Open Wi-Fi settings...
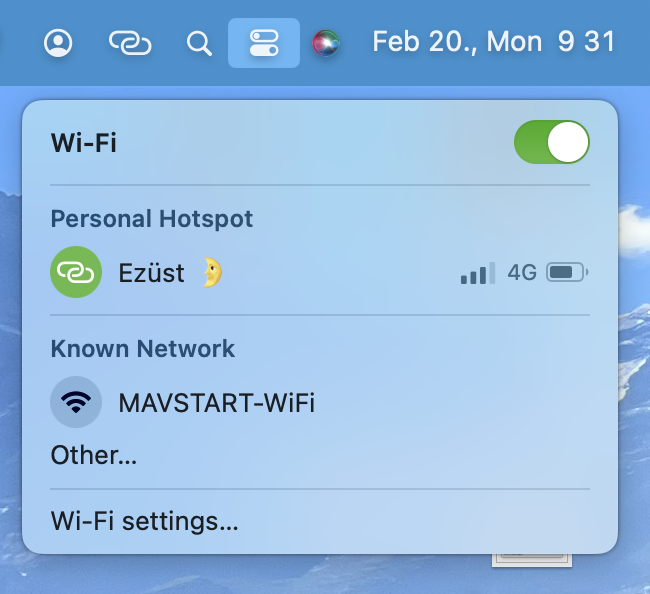The width and height of the screenshot is (650, 594). [144, 521]
